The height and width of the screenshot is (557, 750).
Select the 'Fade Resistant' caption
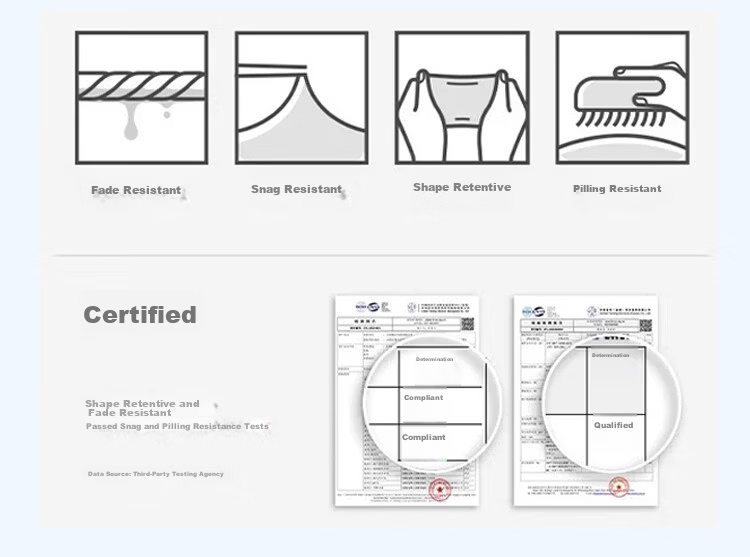pyautogui.click(x=136, y=190)
